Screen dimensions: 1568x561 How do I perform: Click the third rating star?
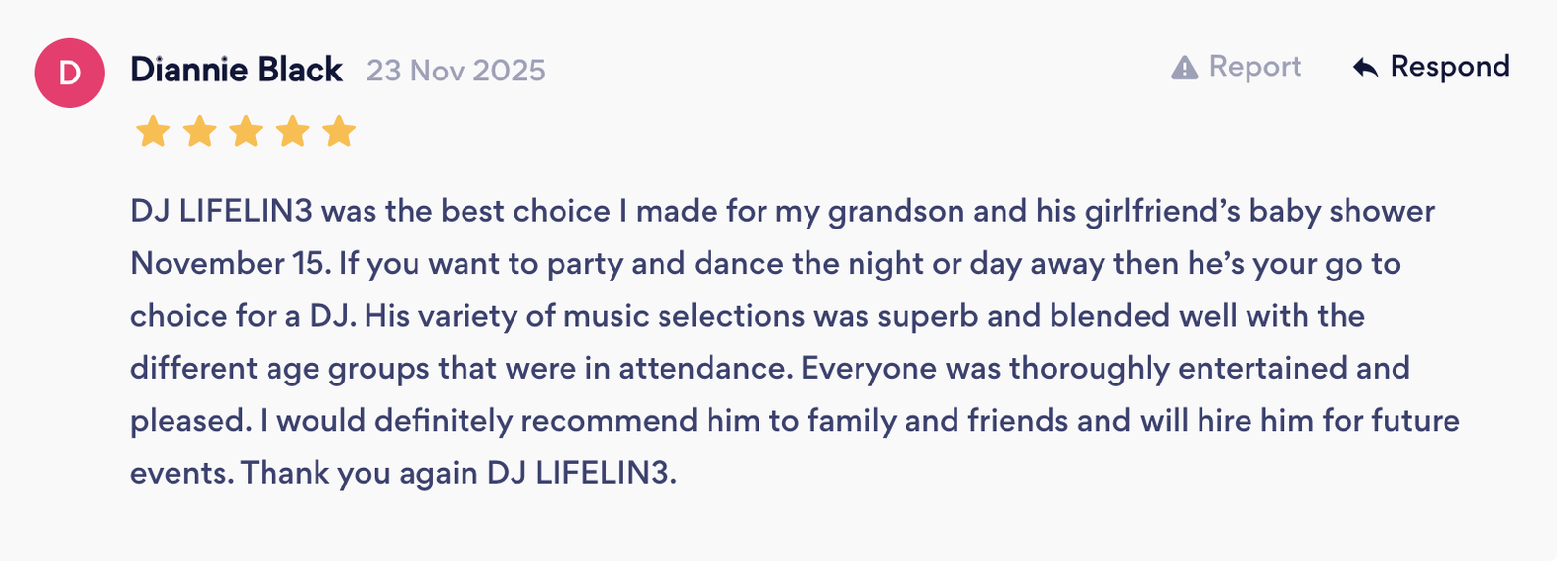246,131
